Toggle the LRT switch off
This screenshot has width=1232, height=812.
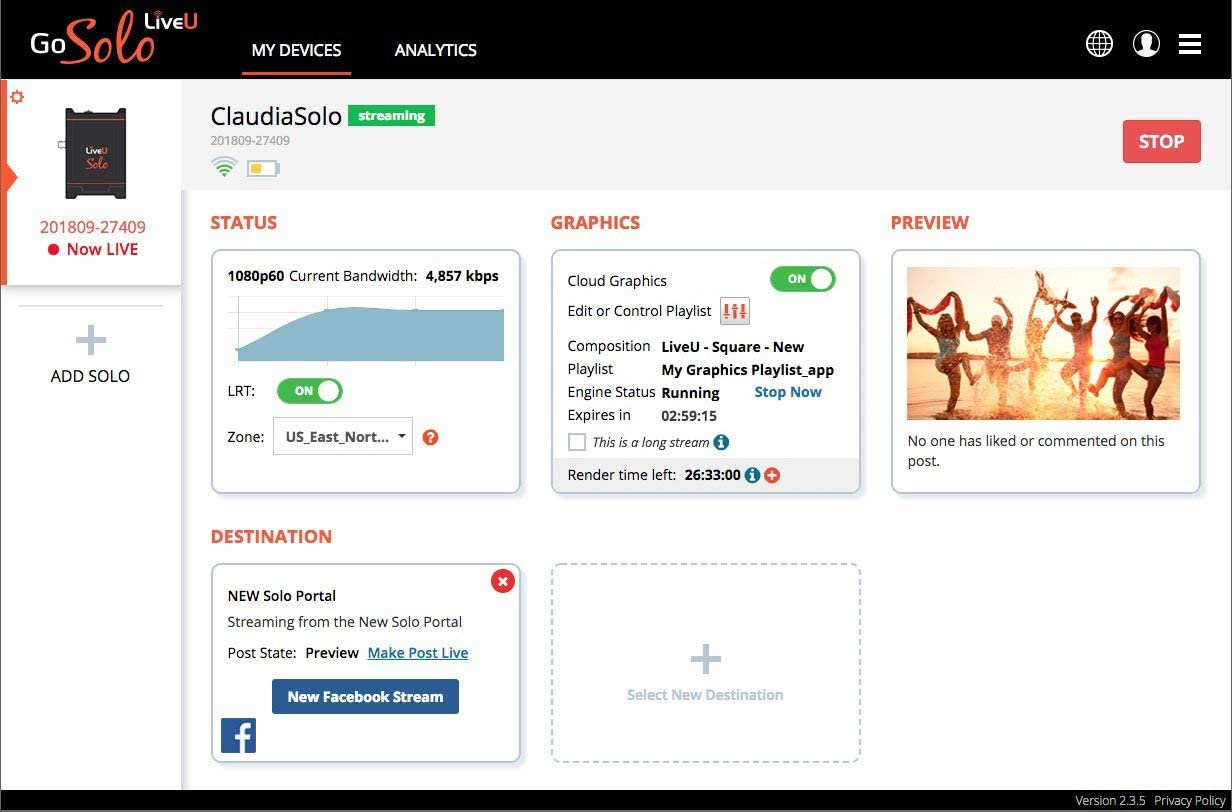pos(309,391)
